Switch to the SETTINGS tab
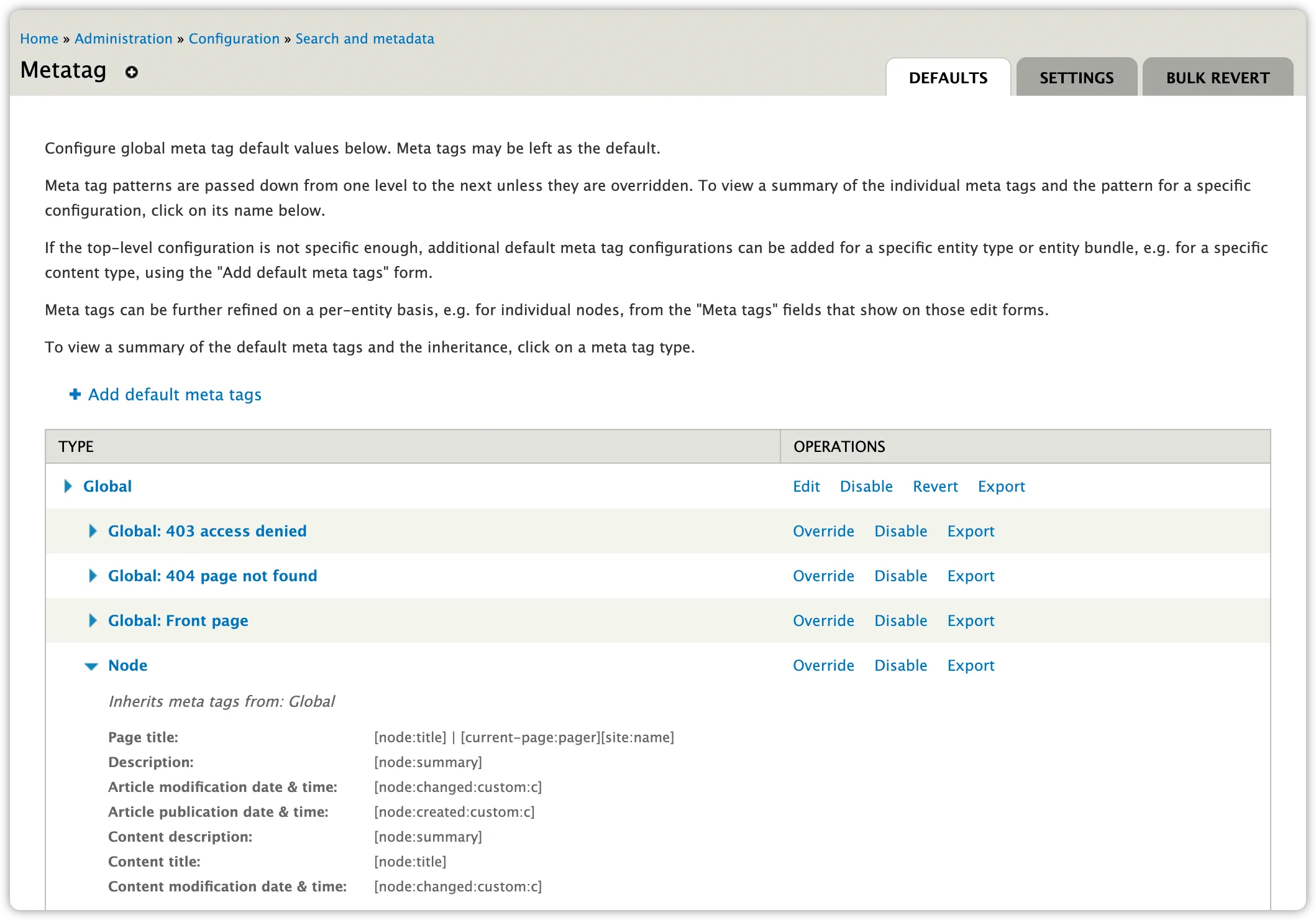 1076,77
